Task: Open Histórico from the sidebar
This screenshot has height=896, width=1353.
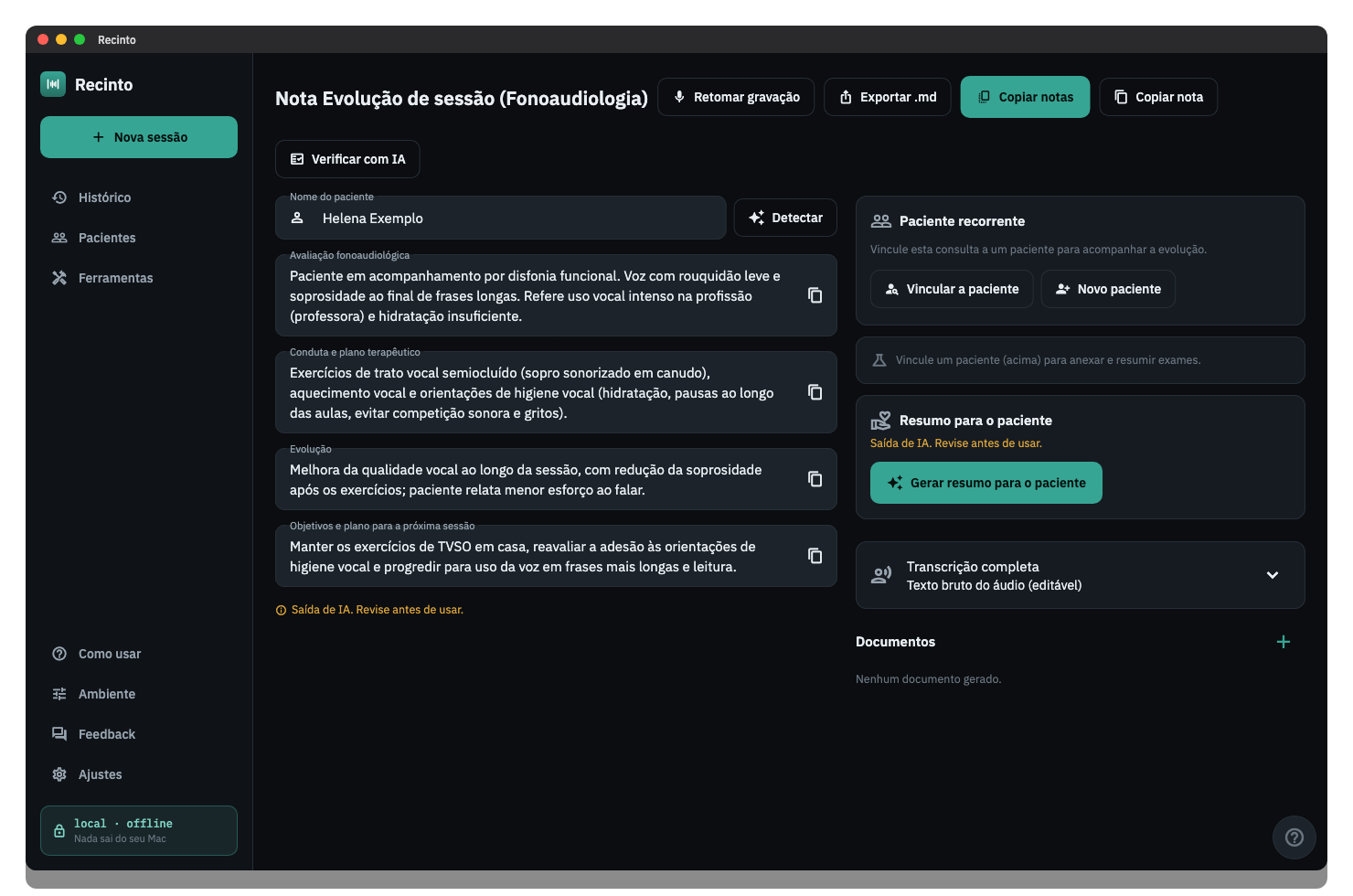Action: [x=139, y=197]
